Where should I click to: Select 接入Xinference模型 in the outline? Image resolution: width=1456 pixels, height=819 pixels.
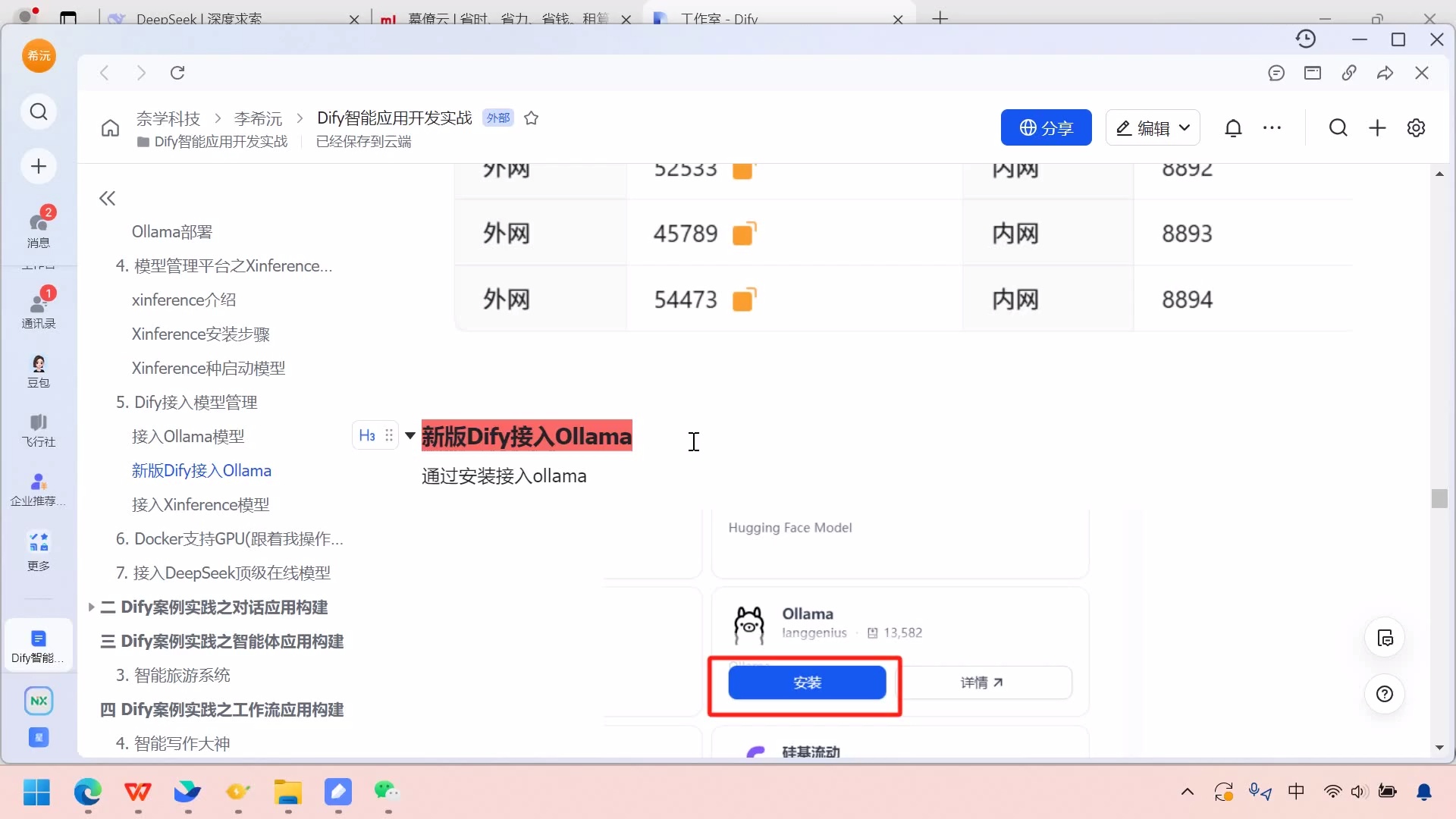click(x=199, y=504)
